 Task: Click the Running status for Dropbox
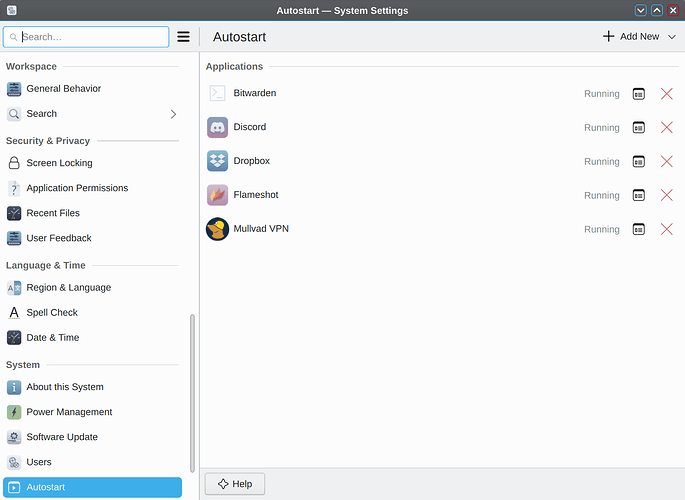pyautogui.click(x=602, y=162)
